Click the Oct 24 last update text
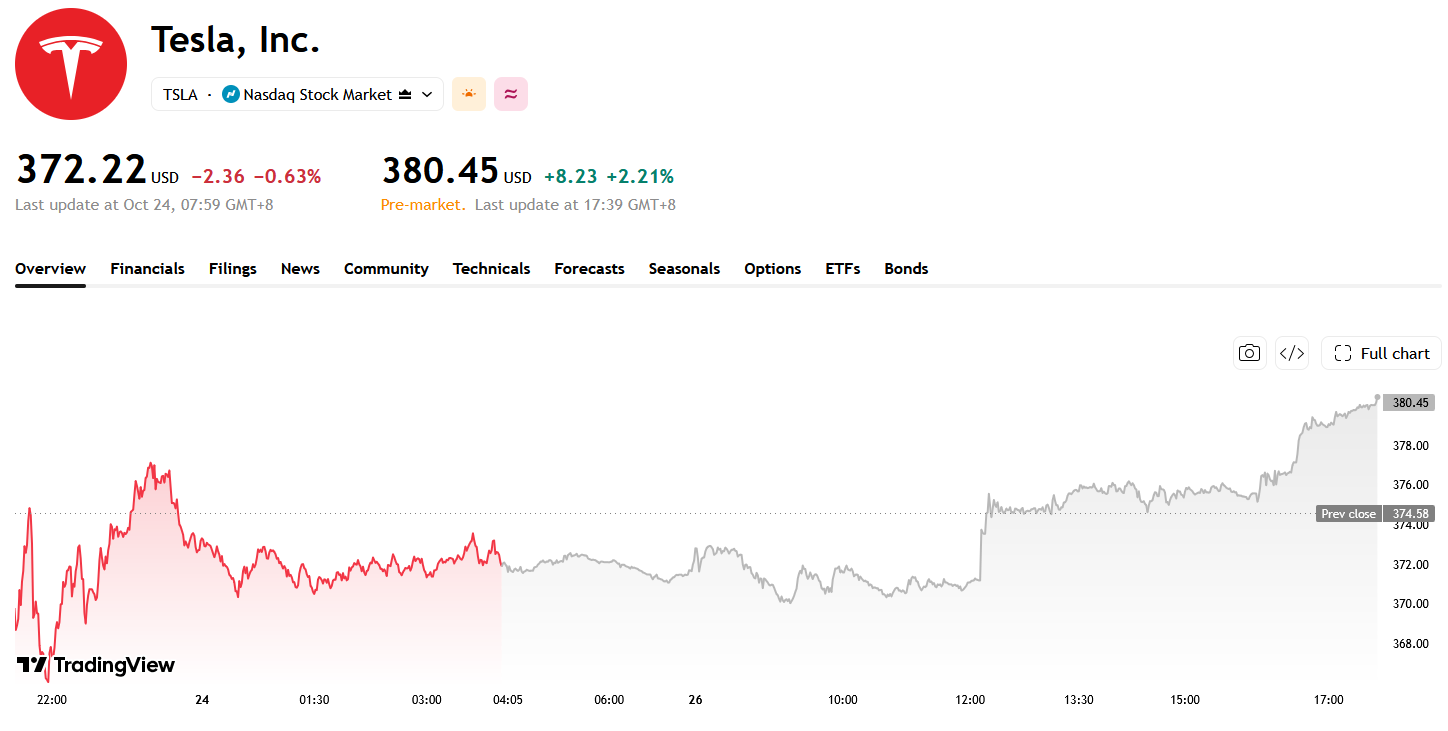This screenshot has width=1448, height=731. click(144, 205)
